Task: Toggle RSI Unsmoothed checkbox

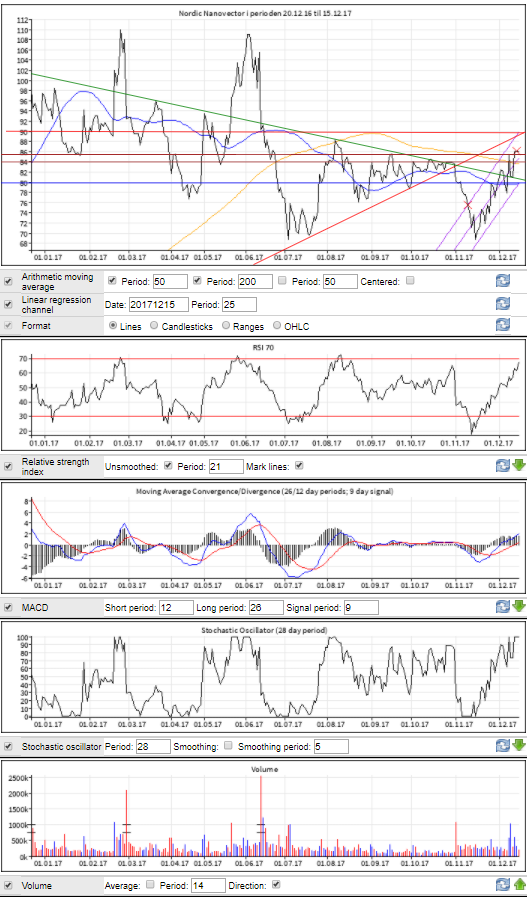Action: click(x=168, y=466)
